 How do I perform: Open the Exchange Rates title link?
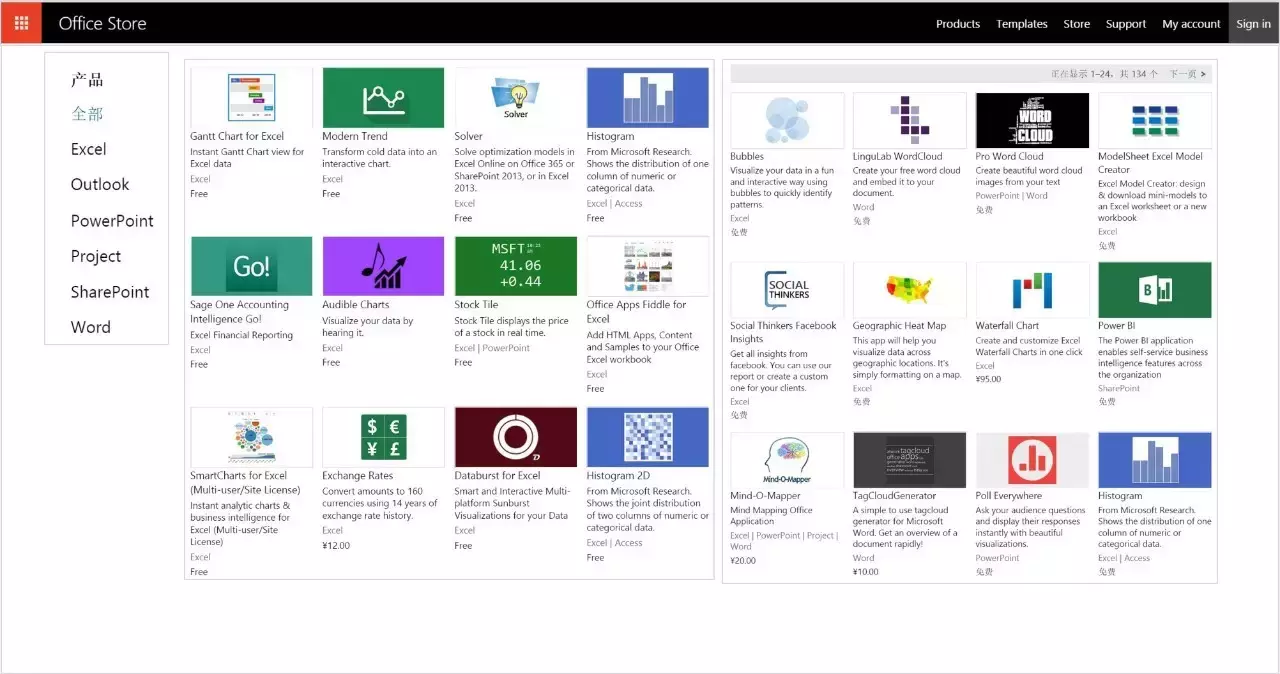tap(358, 476)
